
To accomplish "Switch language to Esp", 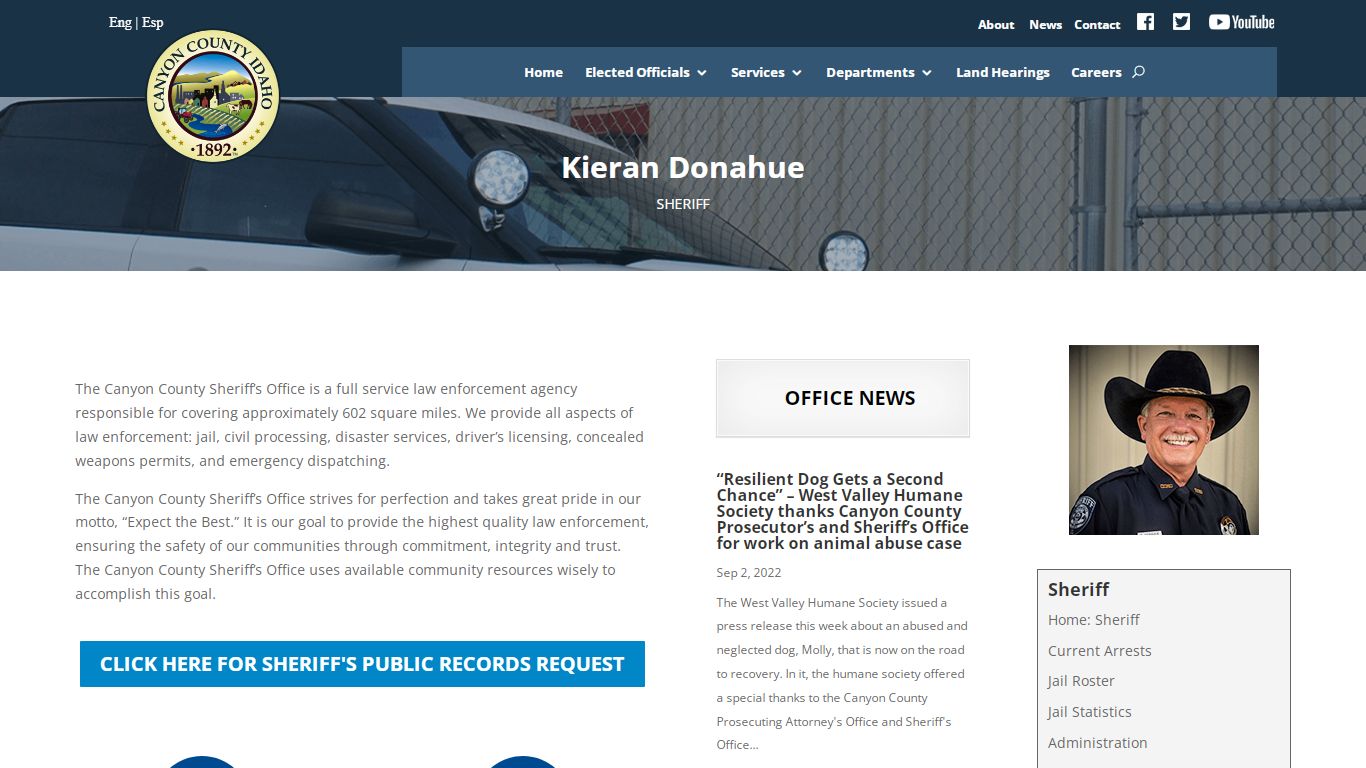I will click(153, 22).
